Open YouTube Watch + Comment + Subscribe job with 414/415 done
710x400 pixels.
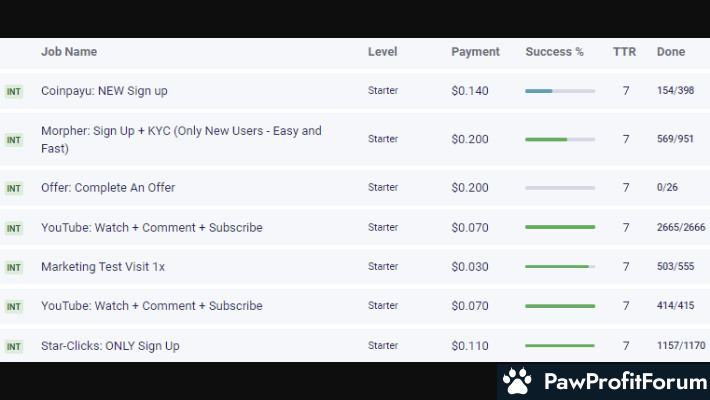click(152, 306)
